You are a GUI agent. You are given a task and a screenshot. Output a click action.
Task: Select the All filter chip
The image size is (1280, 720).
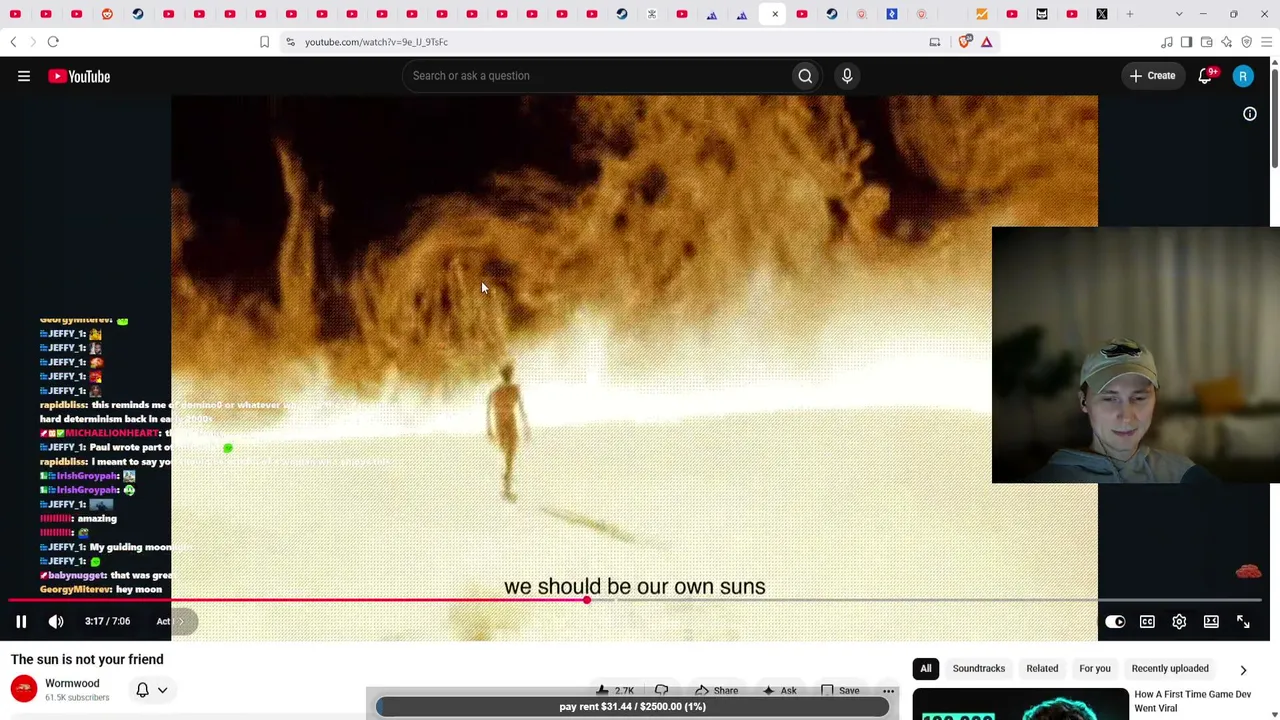tap(926, 669)
